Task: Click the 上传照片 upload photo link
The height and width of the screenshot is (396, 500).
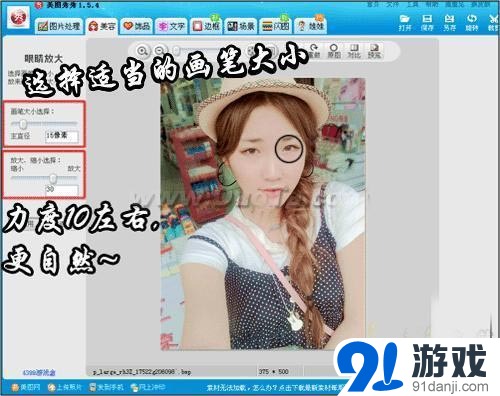Action: click(x=65, y=387)
